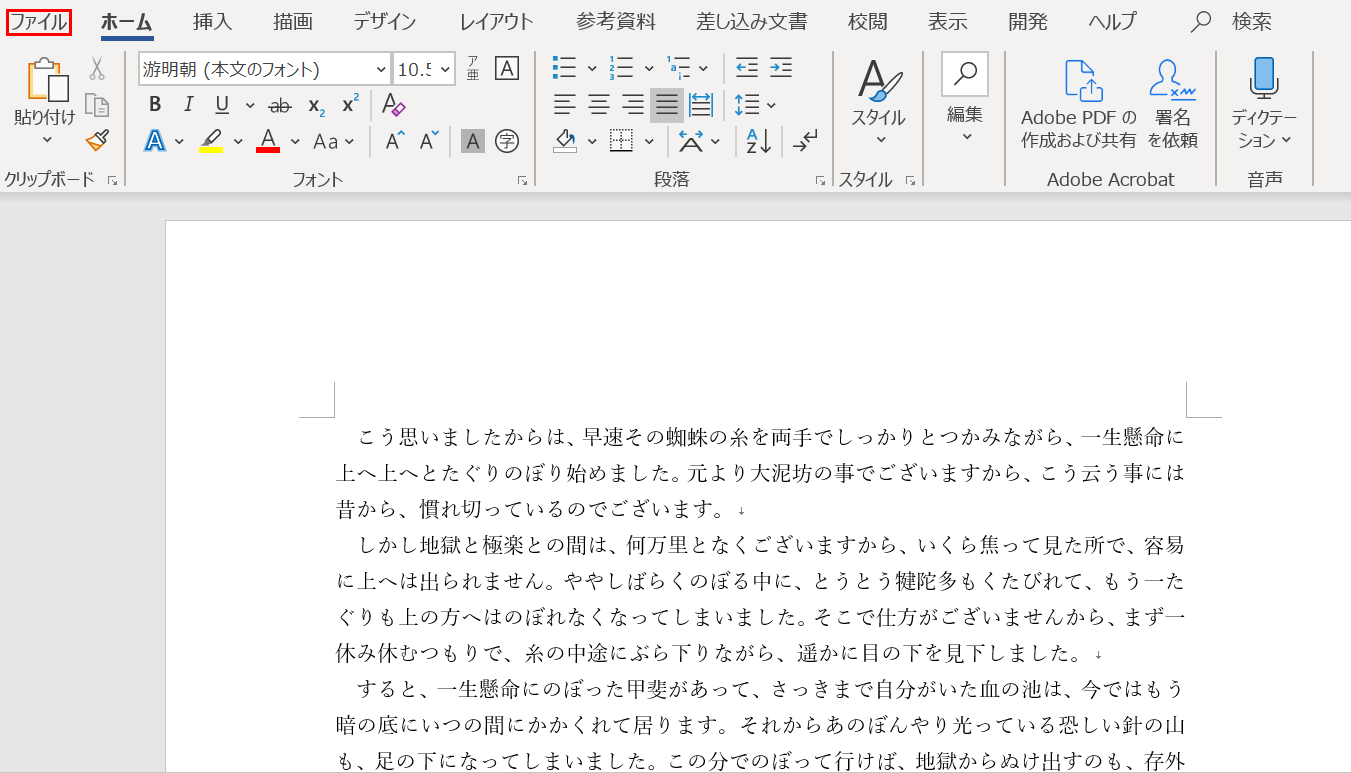1351x773 pixels.
Task: Click the 検索 search box
Action: 1232,21
